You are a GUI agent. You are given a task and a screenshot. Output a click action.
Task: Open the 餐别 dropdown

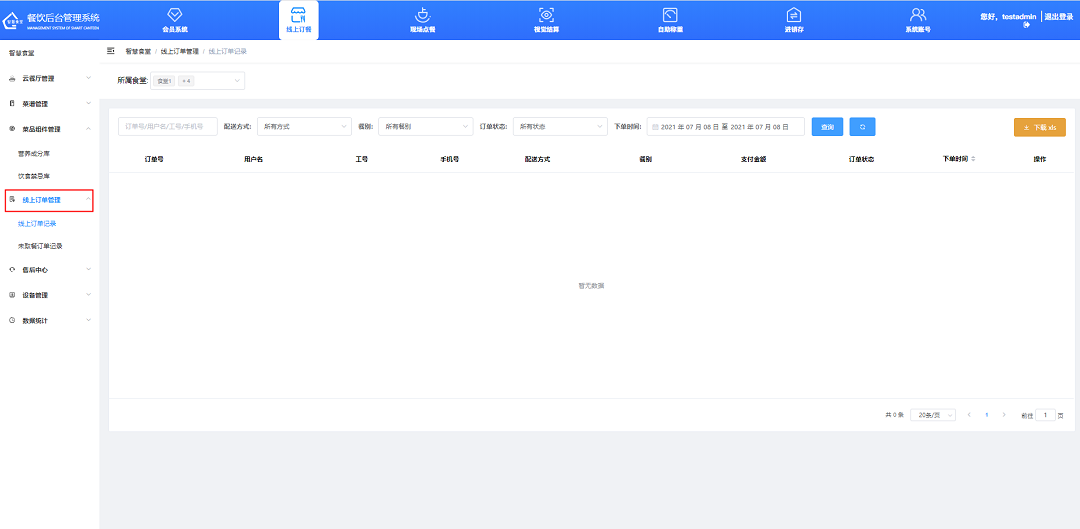[x=425, y=127]
